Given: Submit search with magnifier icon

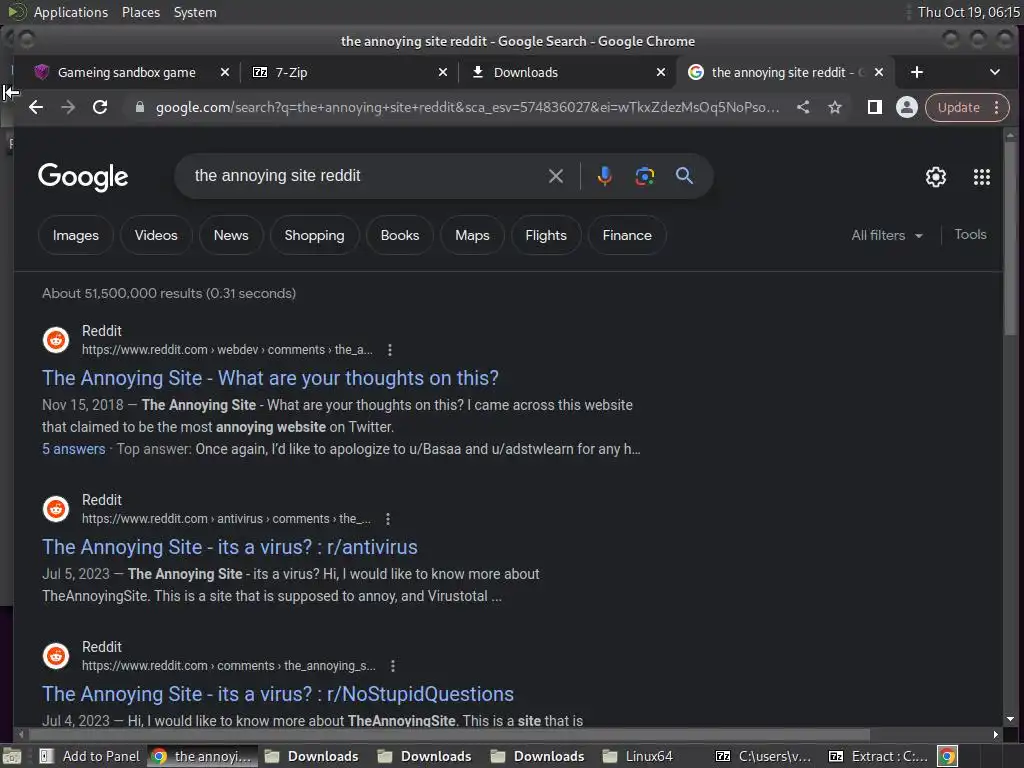Looking at the screenshot, I should pyautogui.click(x=684, y=176).
